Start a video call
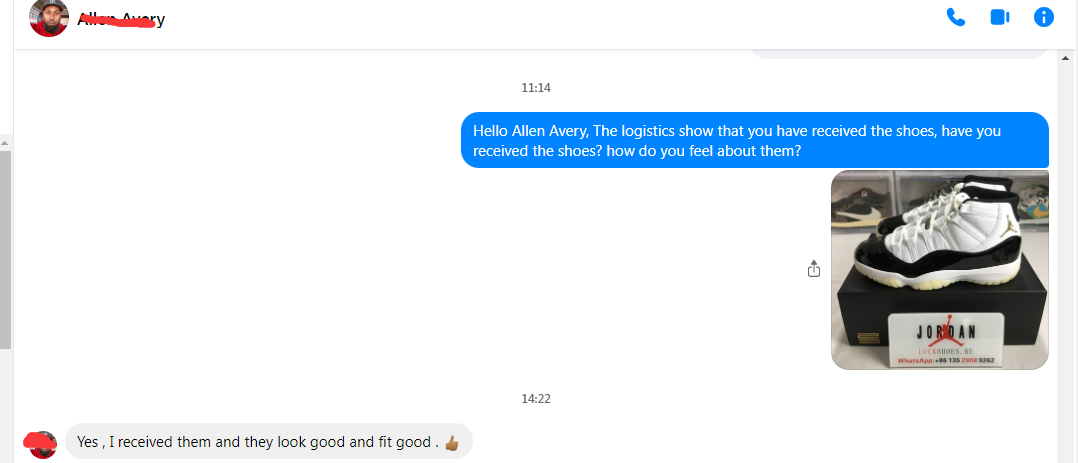The width and height of the screenshot is (1078, 463). (x=1000, y=17)
